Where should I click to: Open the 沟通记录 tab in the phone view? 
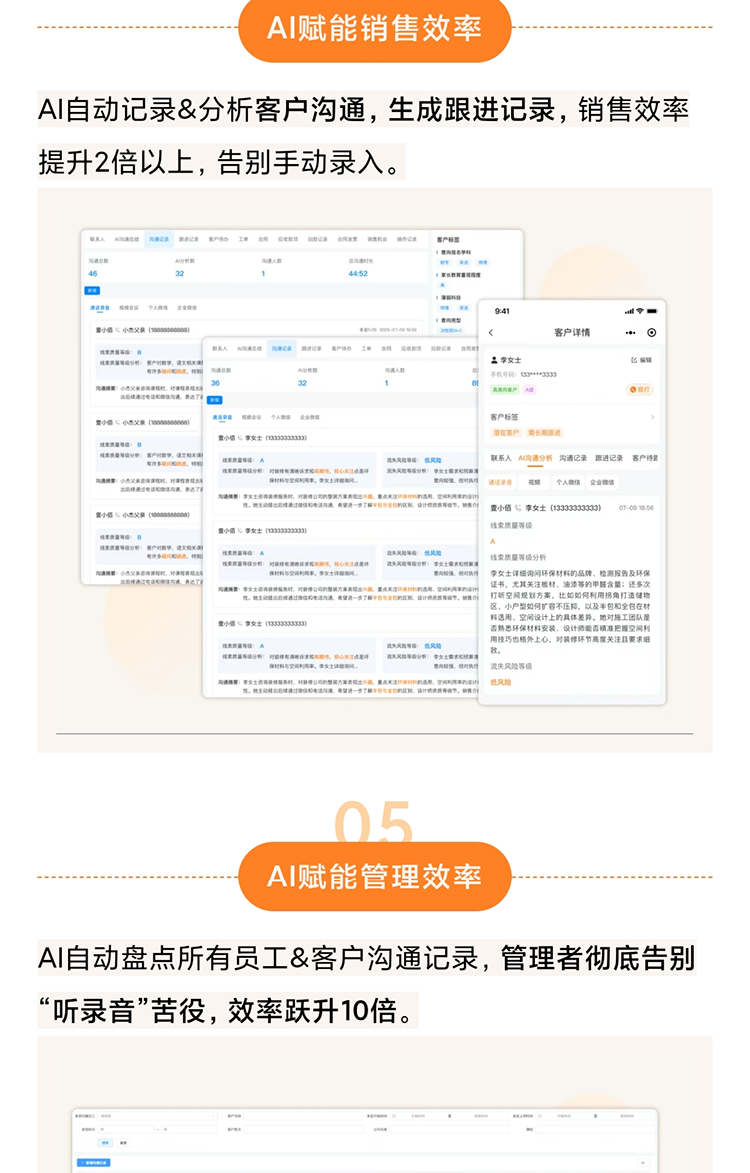click(573, 458)
